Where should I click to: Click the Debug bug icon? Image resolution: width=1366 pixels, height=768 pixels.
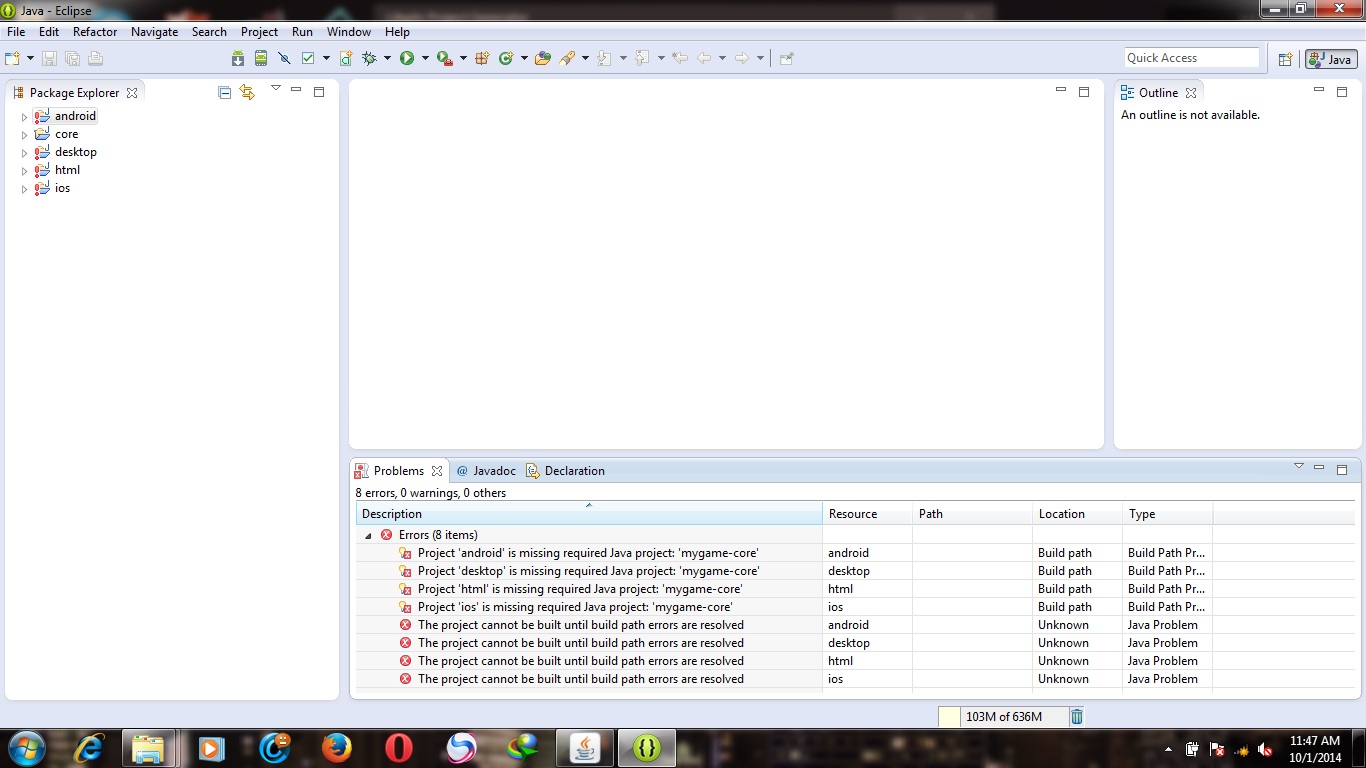(369, 58)
